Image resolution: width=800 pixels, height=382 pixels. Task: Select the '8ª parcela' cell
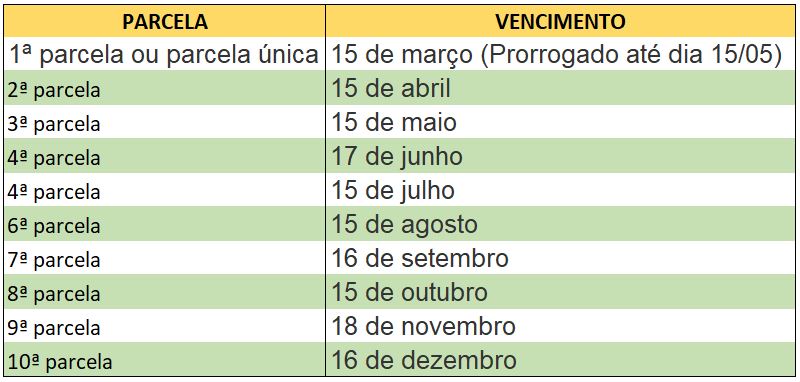[x=165, y=292]
